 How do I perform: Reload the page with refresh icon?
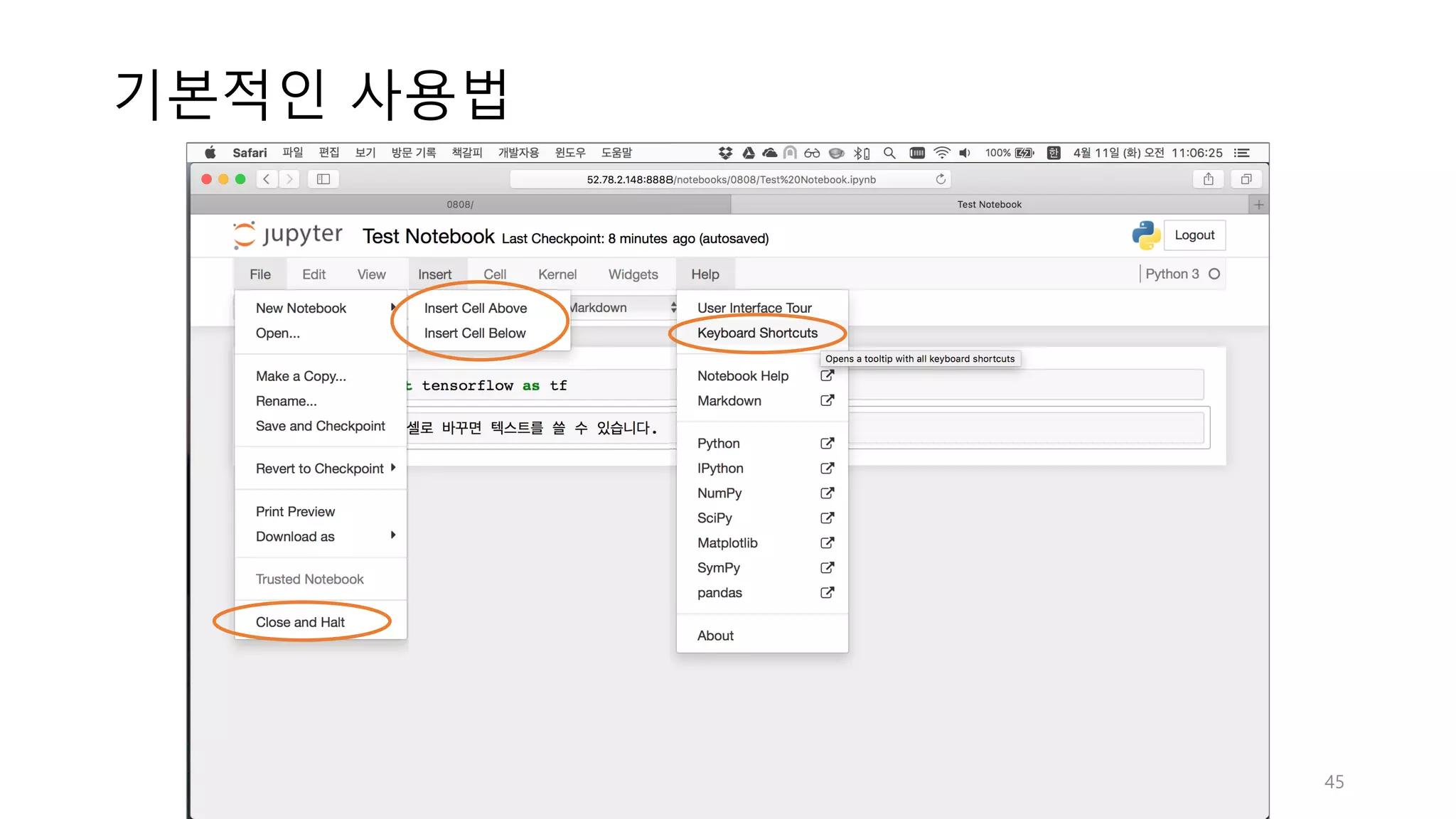(941, 179)
